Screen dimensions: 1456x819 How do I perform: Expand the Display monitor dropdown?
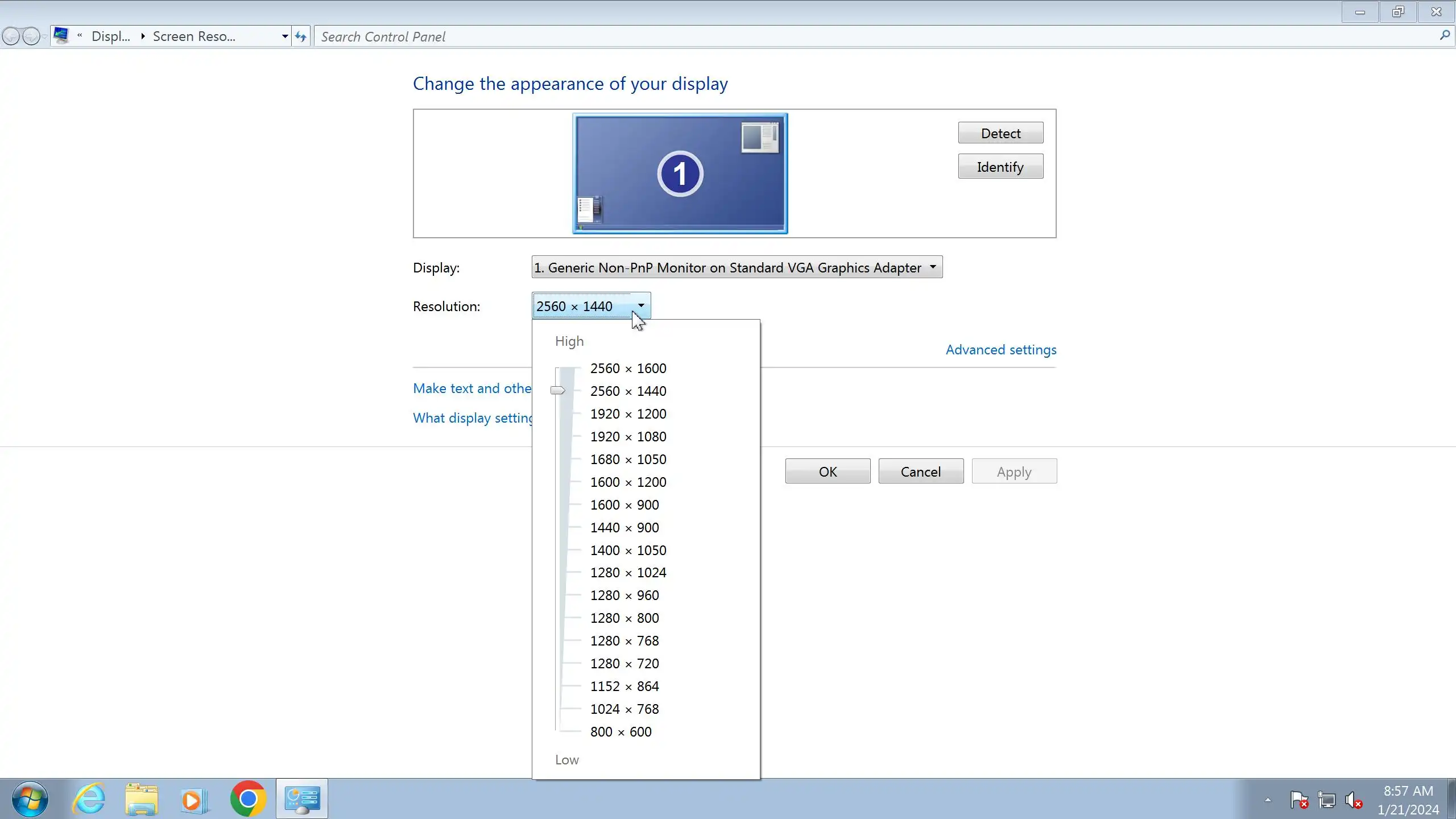(737, 267)
